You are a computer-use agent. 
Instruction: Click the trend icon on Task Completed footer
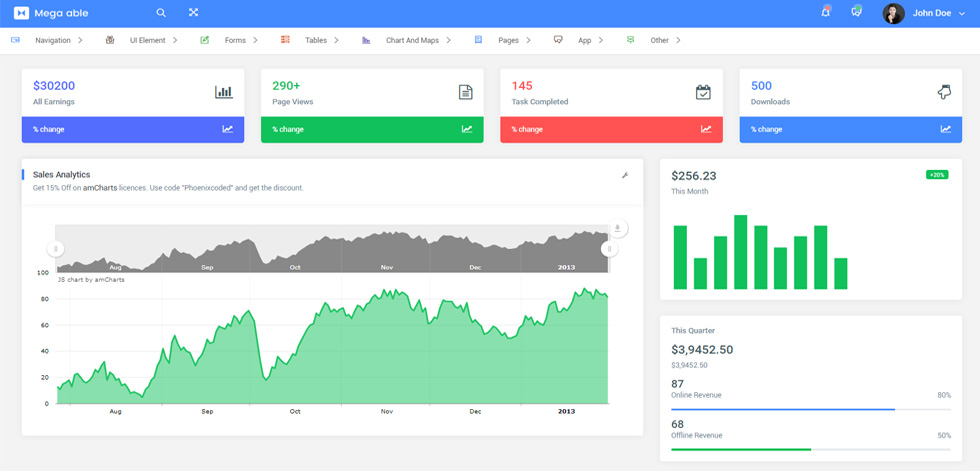tap(706, 129)
